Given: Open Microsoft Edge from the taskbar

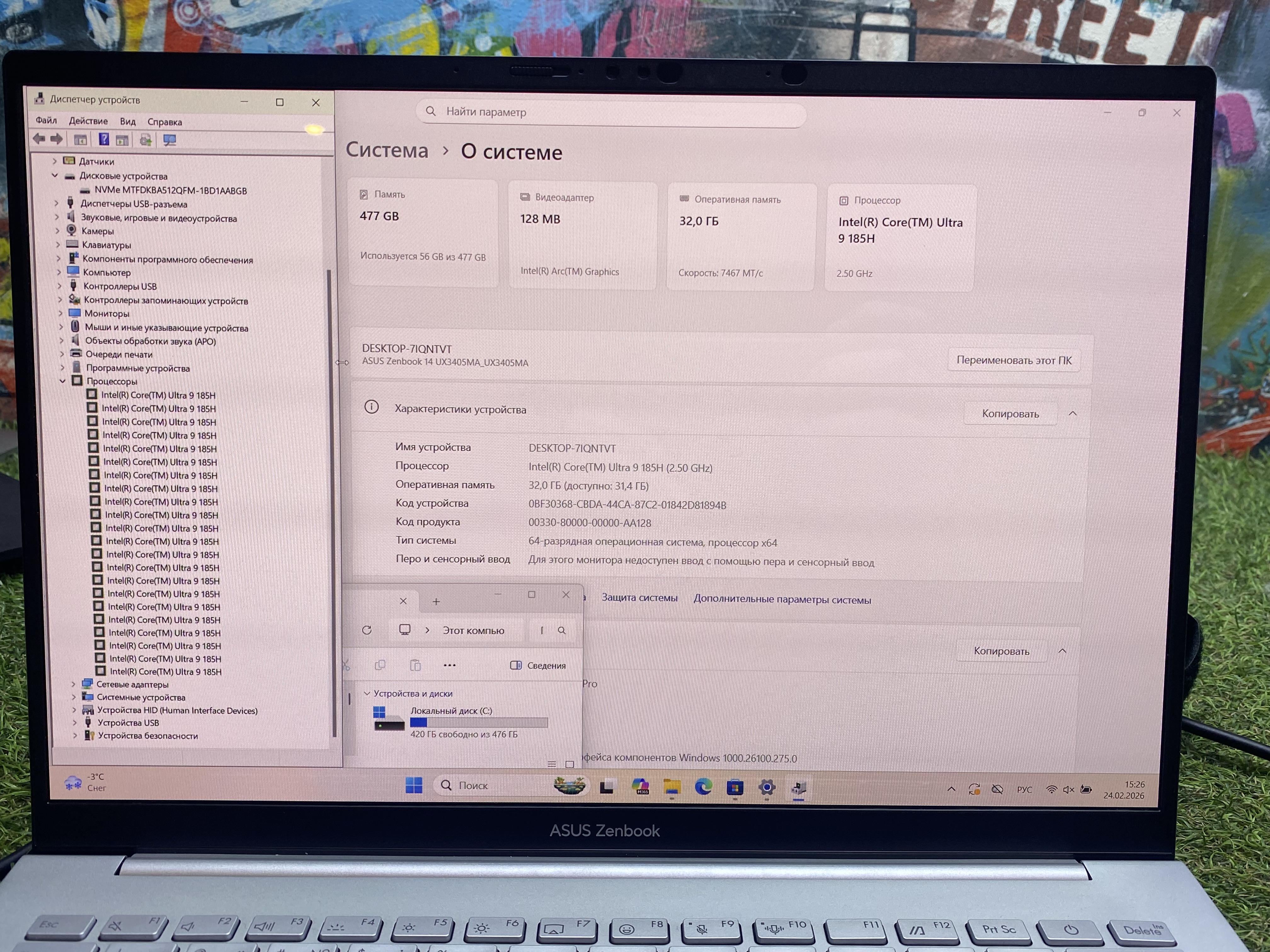Looking at the screenshot, I should [x=703, y=787].
